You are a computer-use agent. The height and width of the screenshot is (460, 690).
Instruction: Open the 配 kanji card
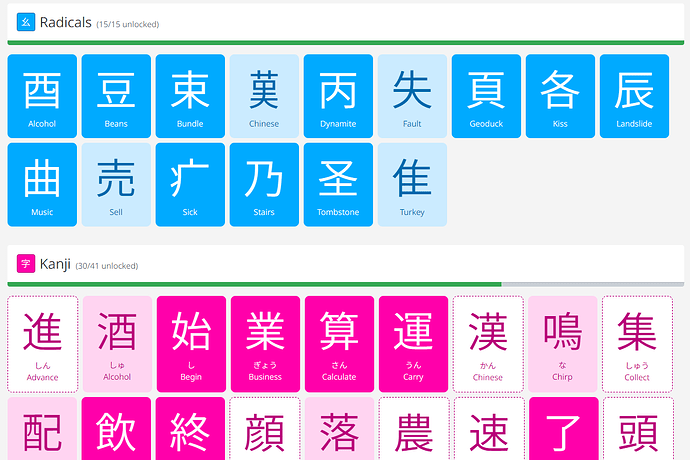[42, 428]
